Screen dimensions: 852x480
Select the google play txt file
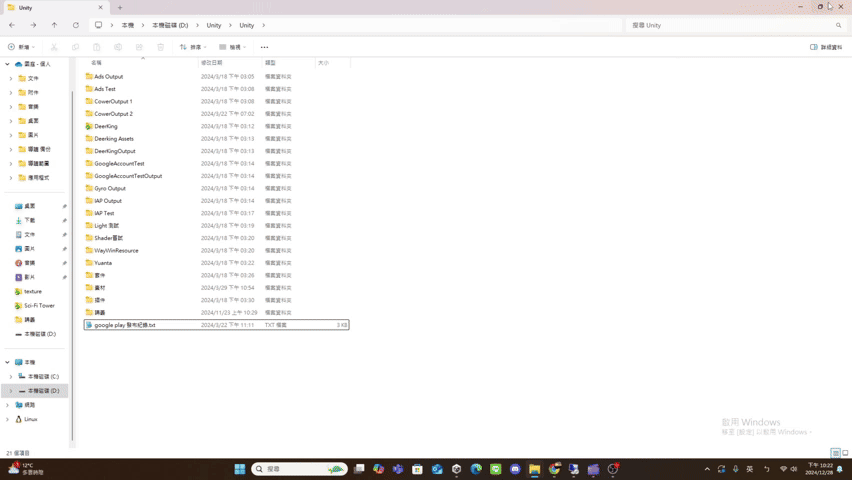[x=124, y=325]
